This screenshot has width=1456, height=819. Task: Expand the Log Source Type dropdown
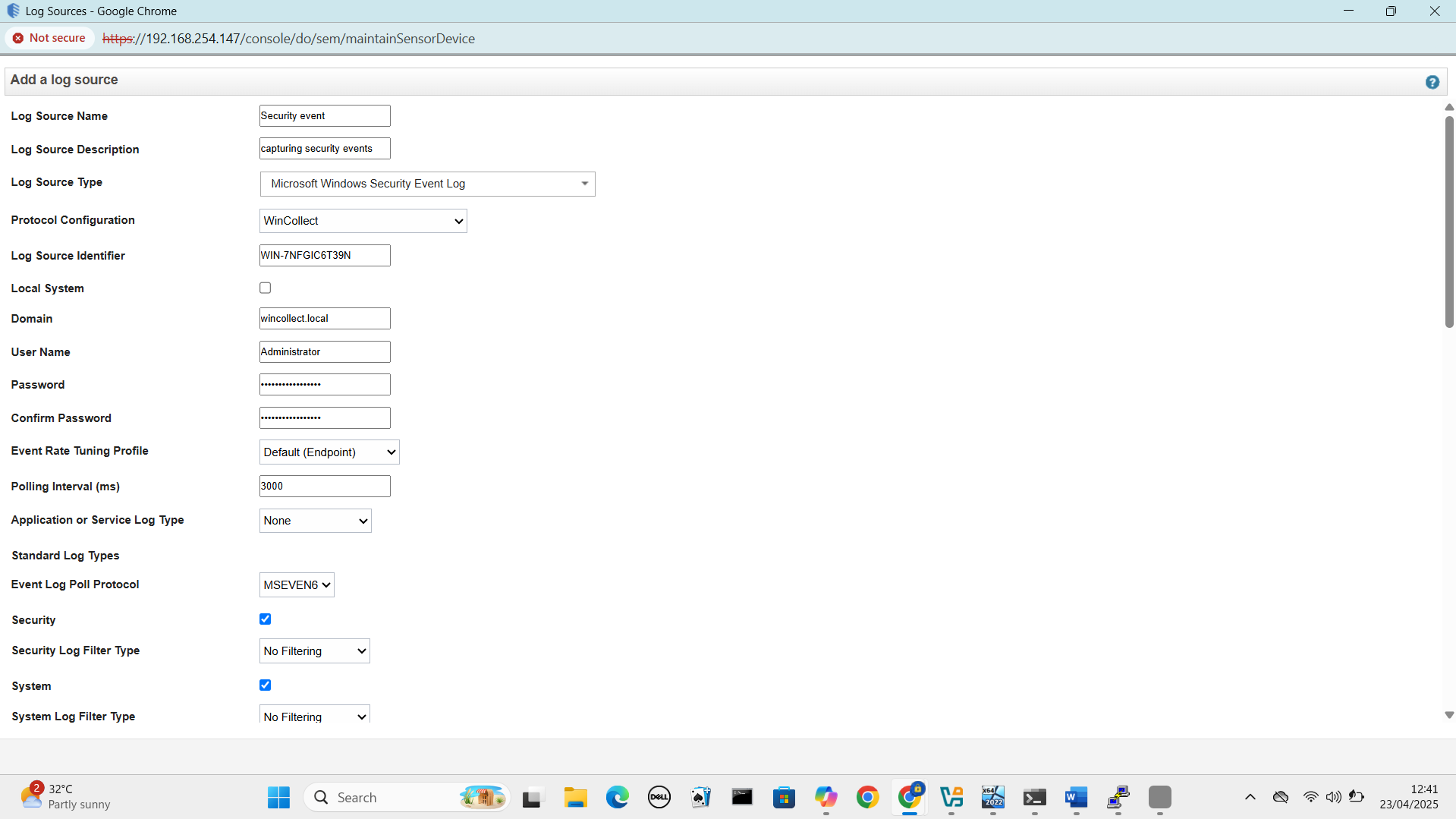pos(427,184)
